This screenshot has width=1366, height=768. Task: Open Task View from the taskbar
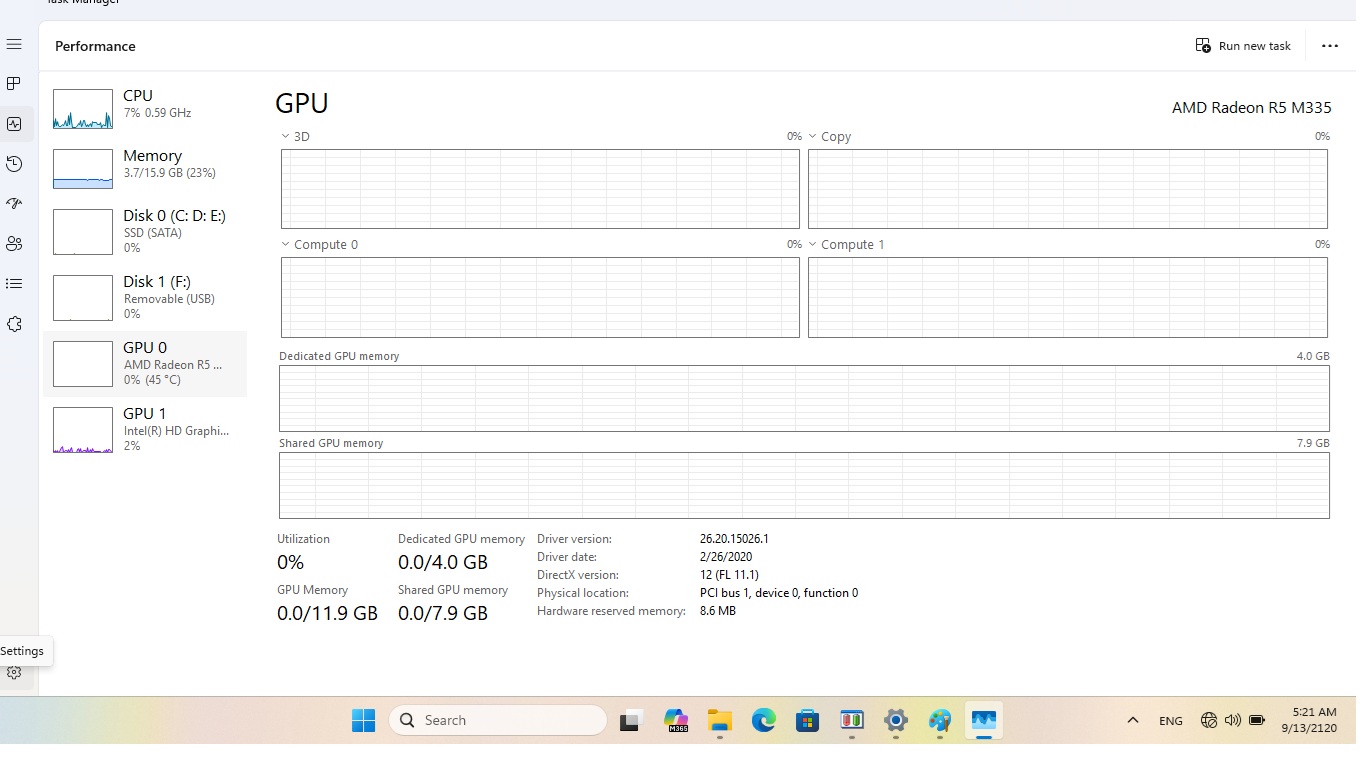click(x=631, y=720)
